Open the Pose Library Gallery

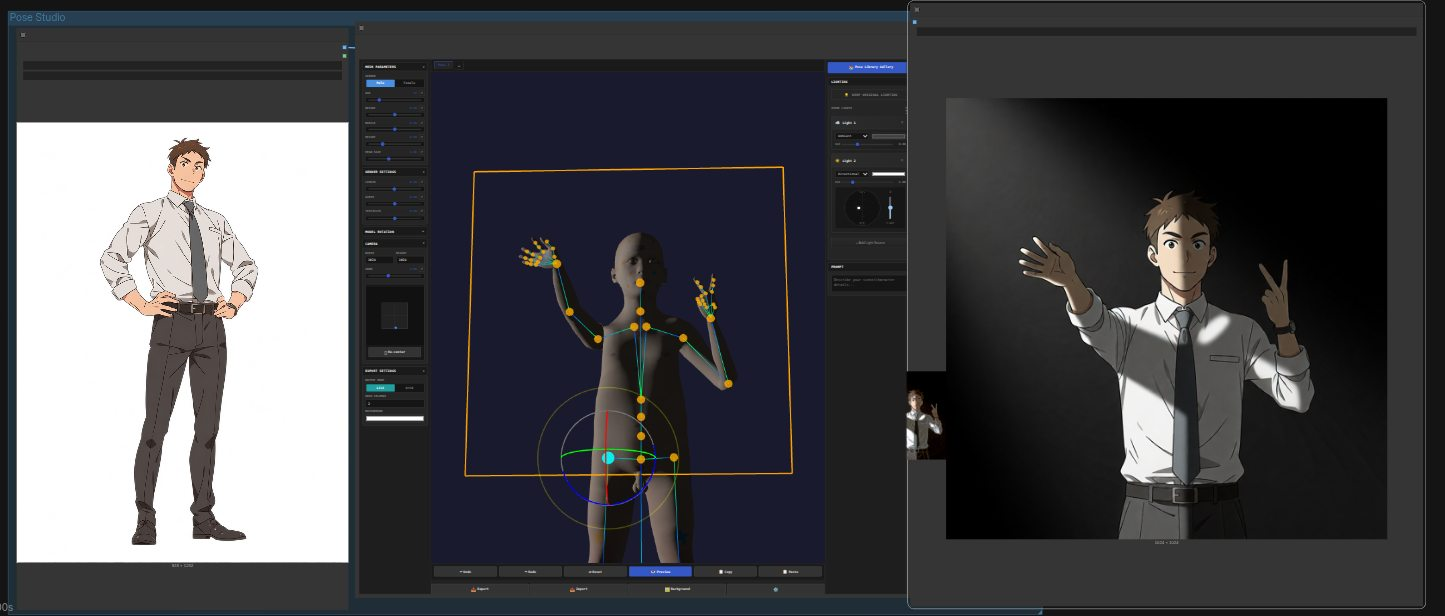pyautogui.click(x=866, y=67)
